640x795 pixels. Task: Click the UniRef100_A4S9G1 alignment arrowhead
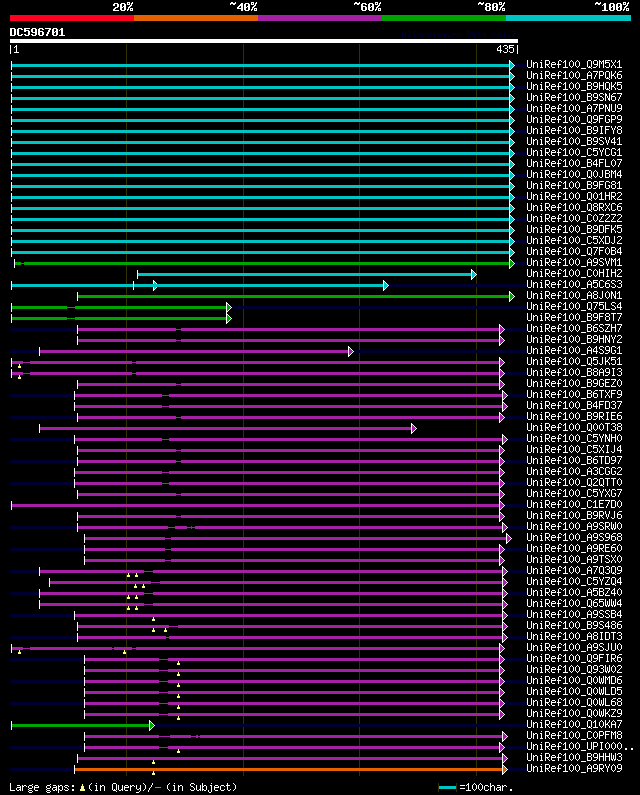[350, 351]
